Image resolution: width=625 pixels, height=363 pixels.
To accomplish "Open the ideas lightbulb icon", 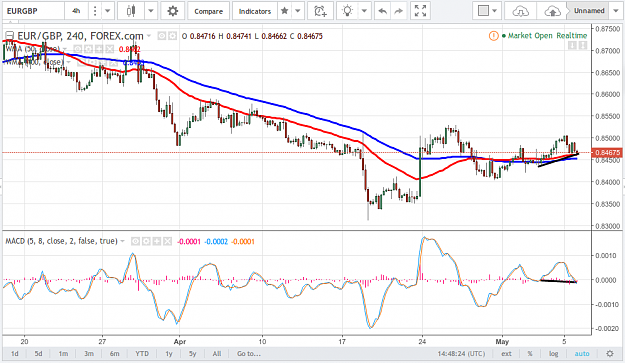I will [x=348, y=11].
